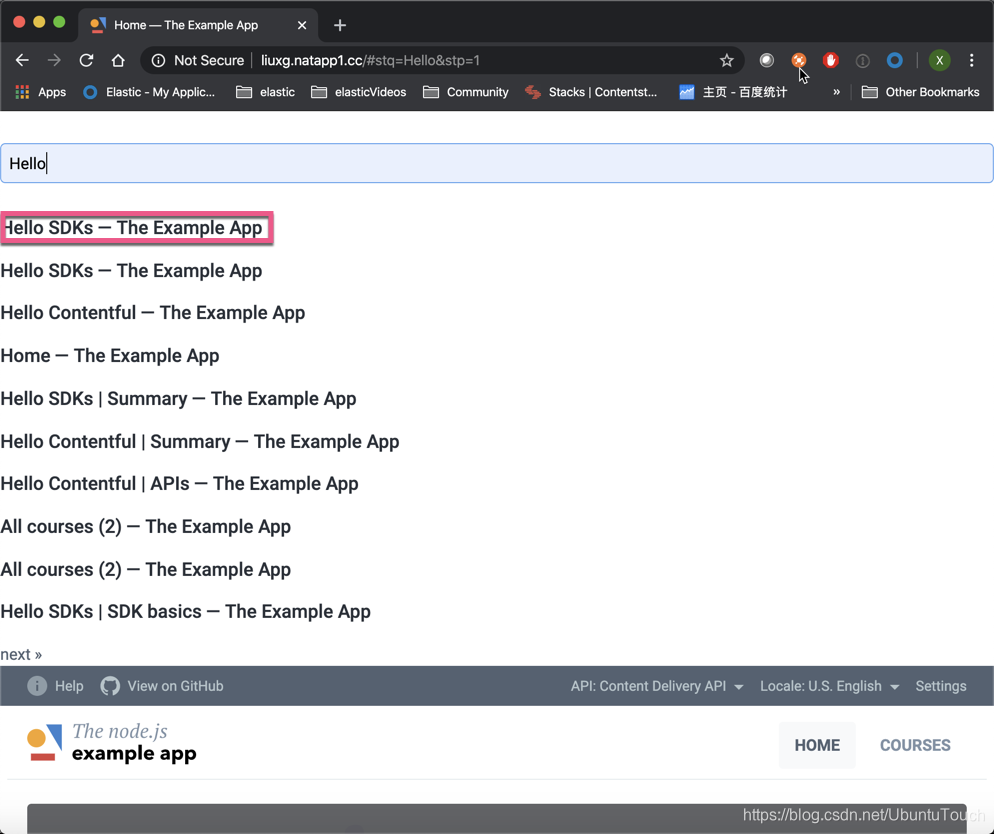Select the HOME navigation tab
This screenshot has height=834, width=994.
pyautogui.click(x=817, y=745)
